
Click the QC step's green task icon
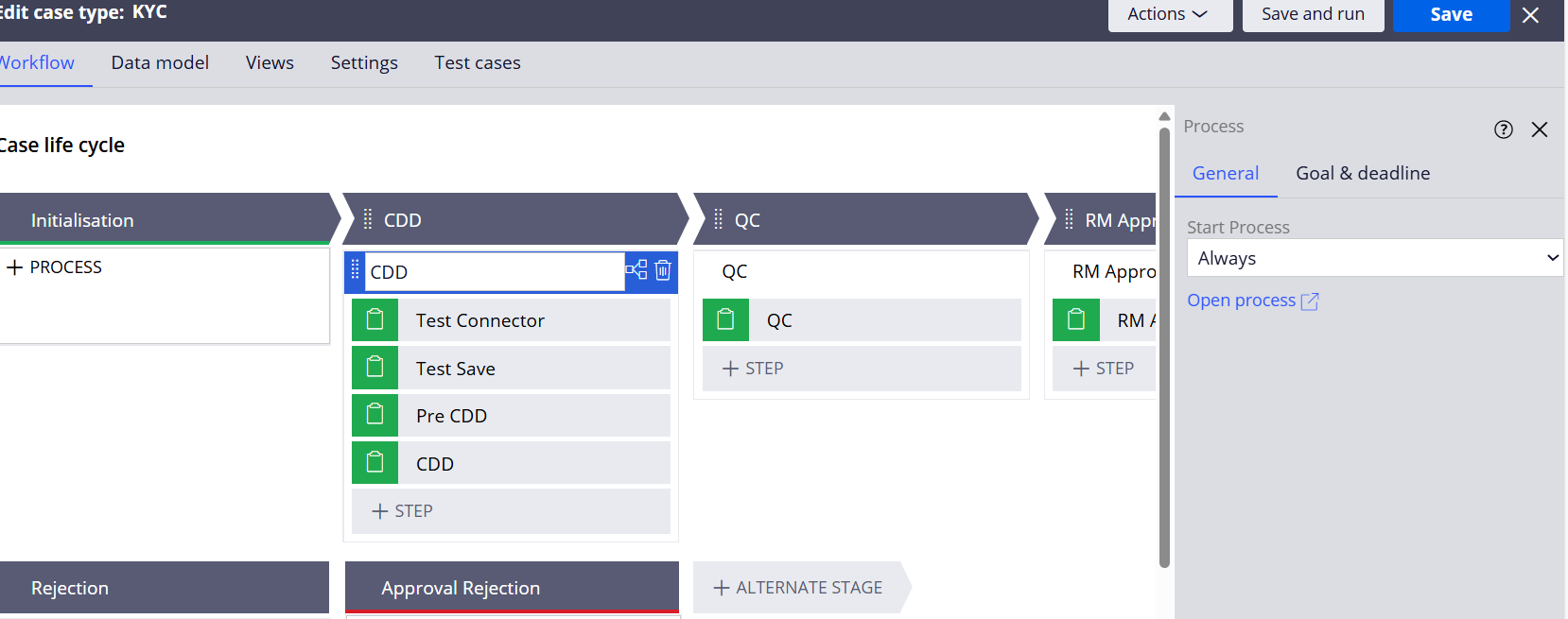click(725, 319)
